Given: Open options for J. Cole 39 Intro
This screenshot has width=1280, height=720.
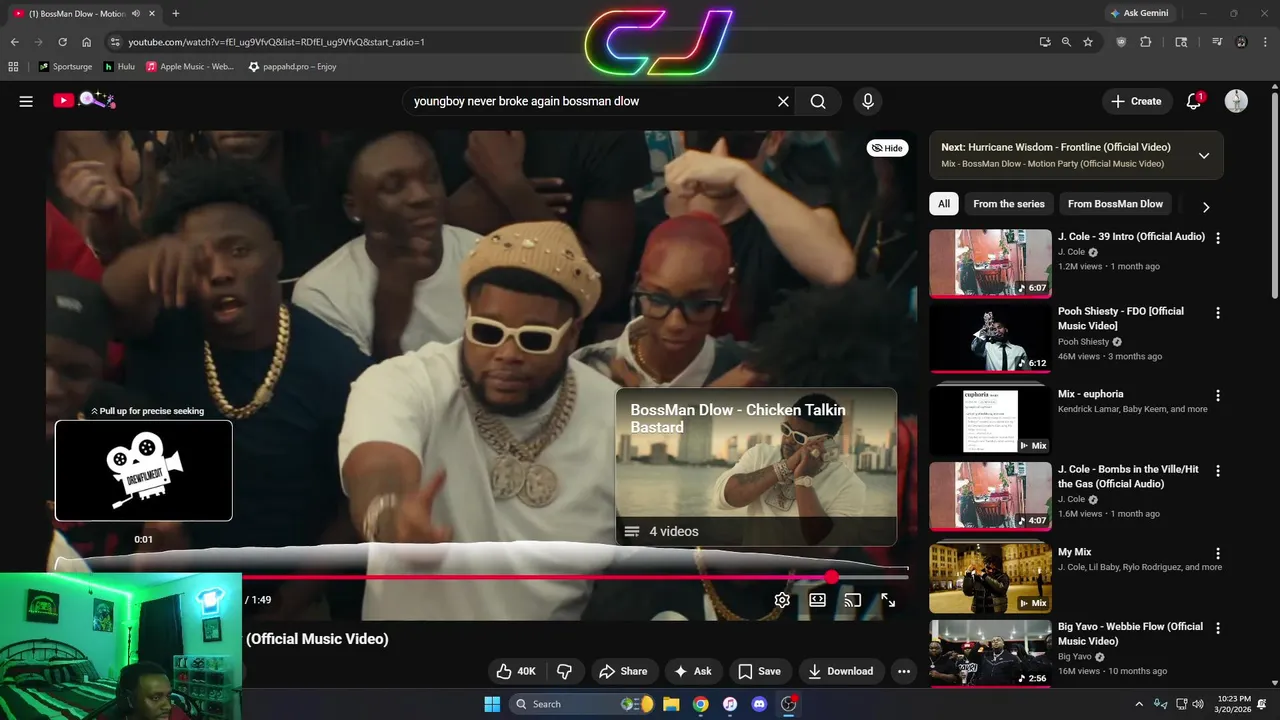Looking at the screenshot, I should (1218, 238).
